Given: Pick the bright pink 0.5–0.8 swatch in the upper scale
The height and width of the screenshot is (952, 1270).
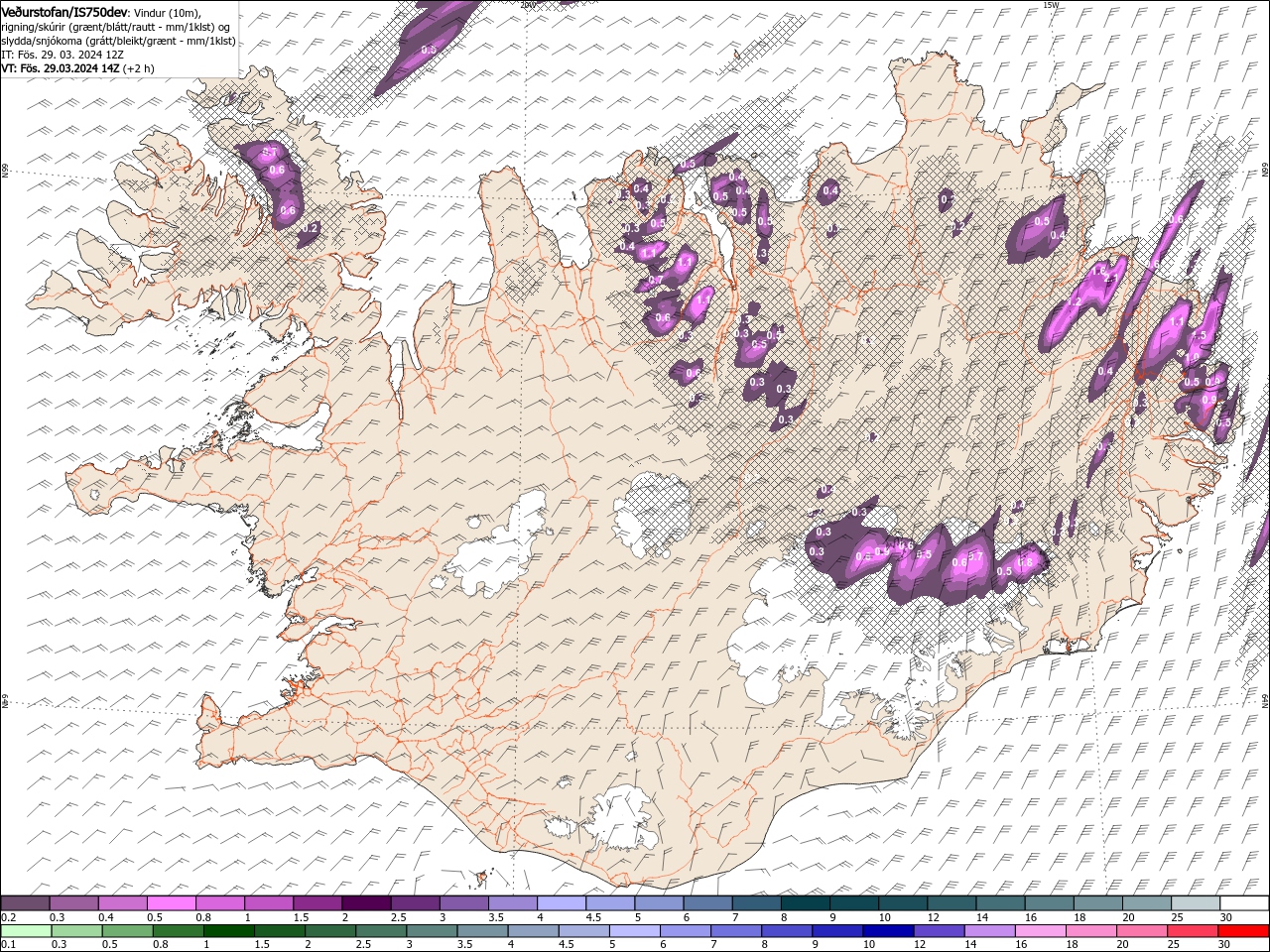Looking at the screenshot, I should pyautogui.click(x=171, y=903).
